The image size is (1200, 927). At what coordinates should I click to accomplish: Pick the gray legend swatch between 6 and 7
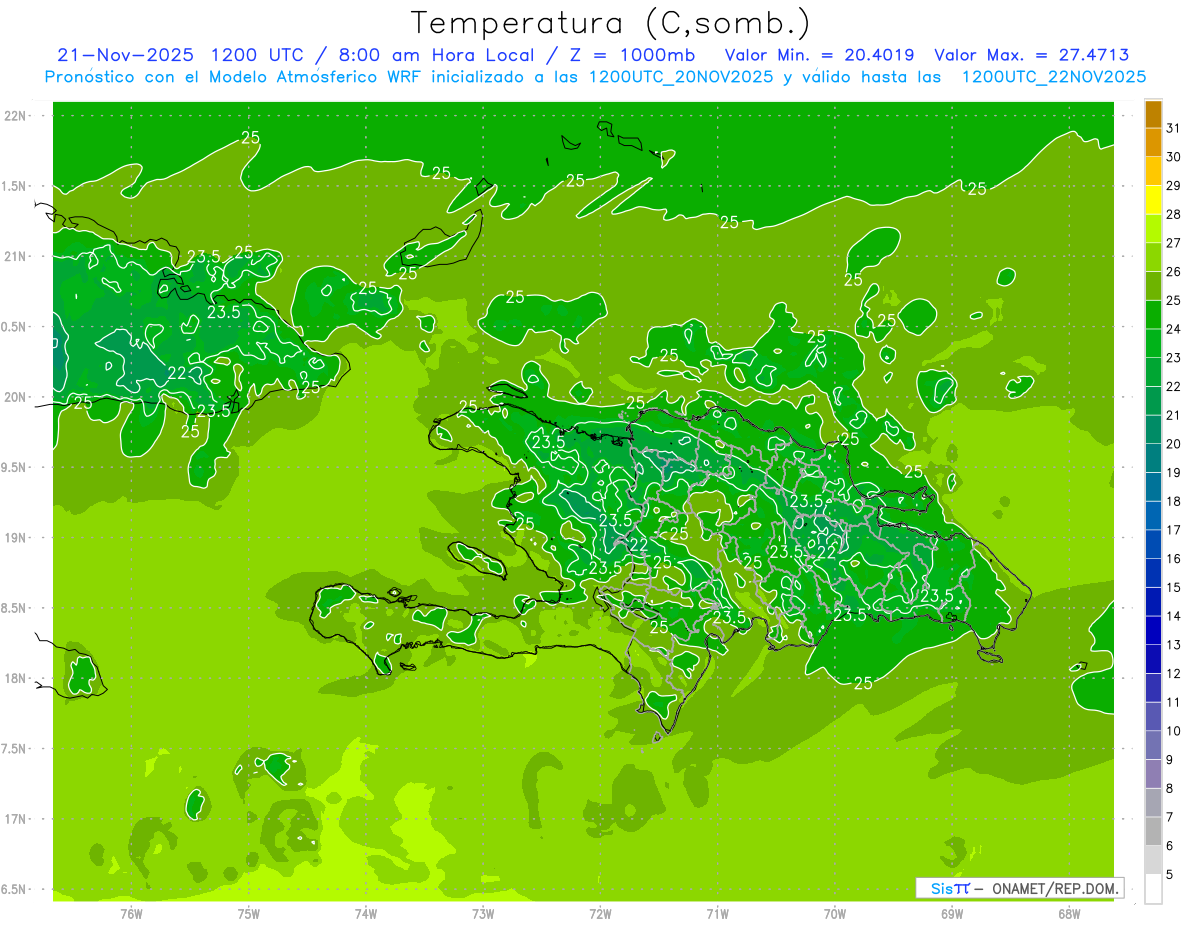(x=1153, y=831)
